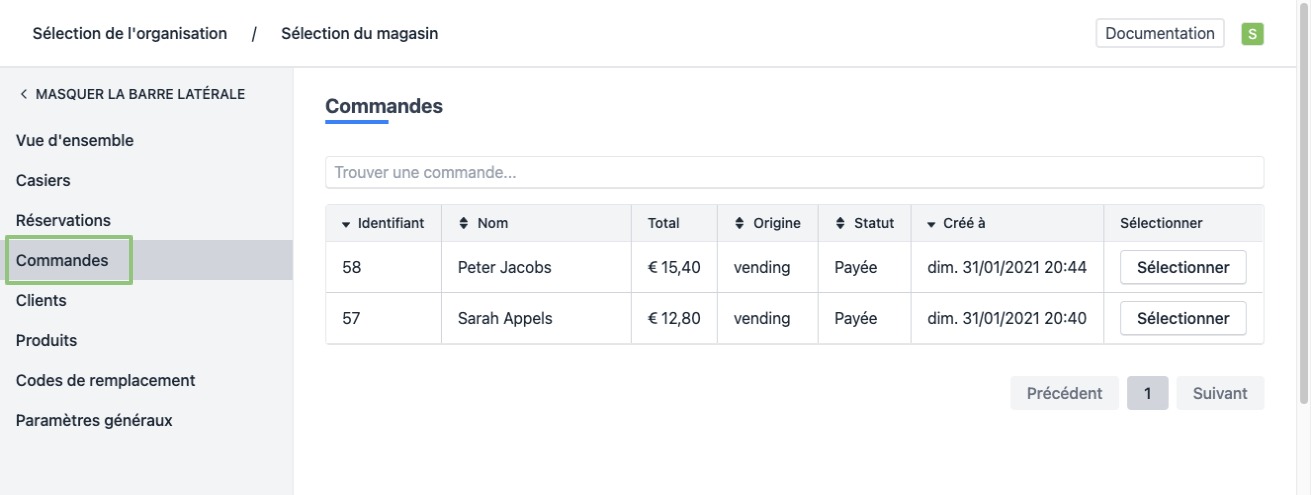Screen dimensions: 1311x495
Task: Open Sélection de l'organisation breadcrumb
Action: pyautogui.click(x=129, y=34)
